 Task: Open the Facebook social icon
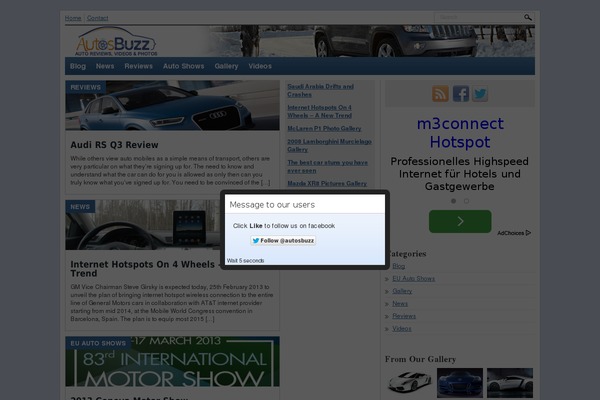click(x=461, y=93)
